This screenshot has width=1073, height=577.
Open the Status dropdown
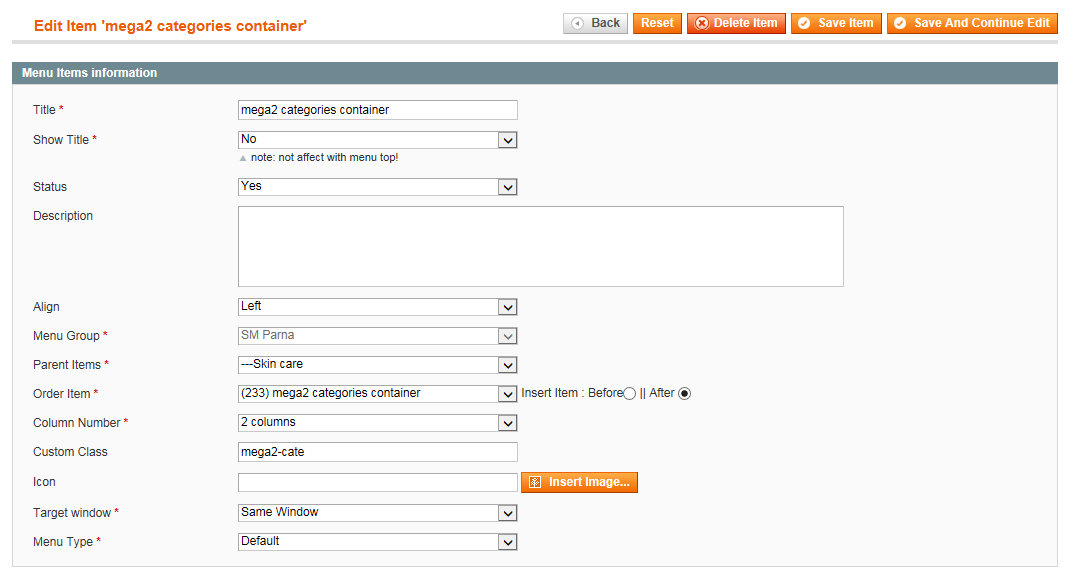click(x=378, y=187)
